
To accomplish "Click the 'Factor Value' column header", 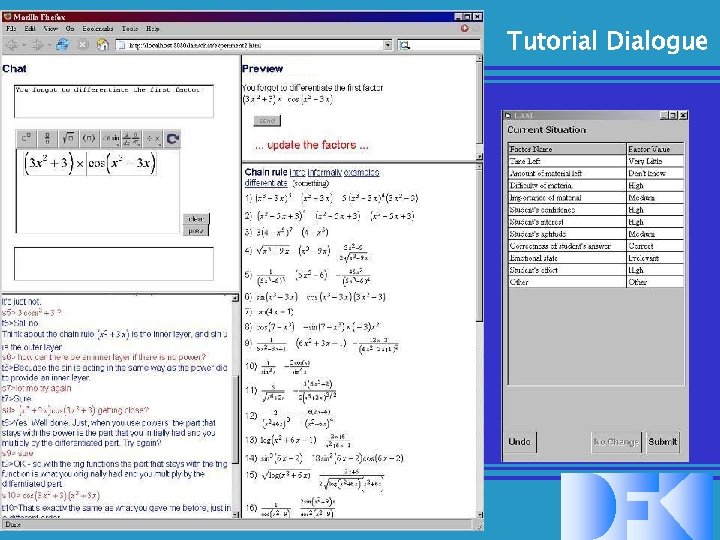I will [655, 149].
